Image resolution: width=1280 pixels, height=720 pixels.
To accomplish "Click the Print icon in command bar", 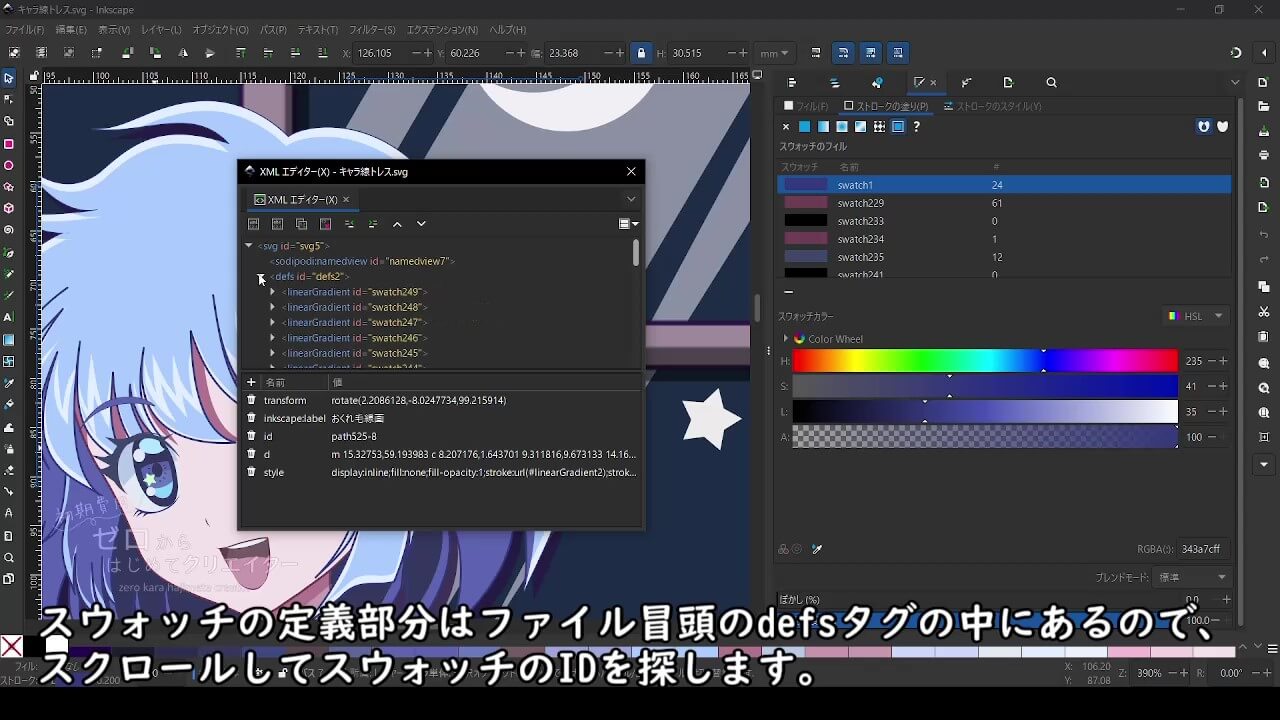I will tap(1265, 155).
